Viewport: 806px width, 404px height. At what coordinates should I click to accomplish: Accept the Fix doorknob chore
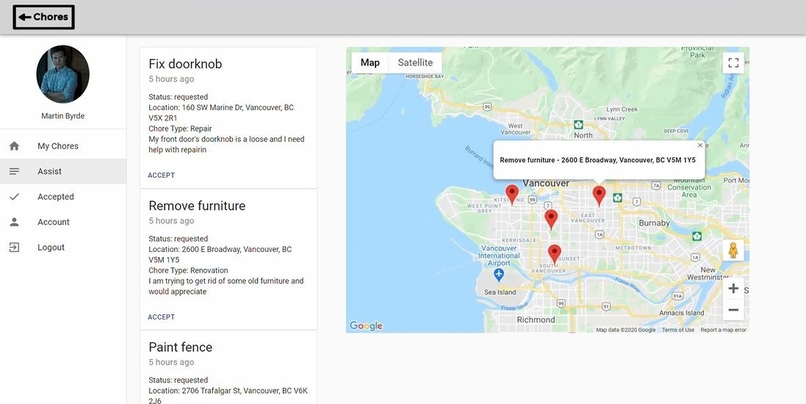(161, 175)
